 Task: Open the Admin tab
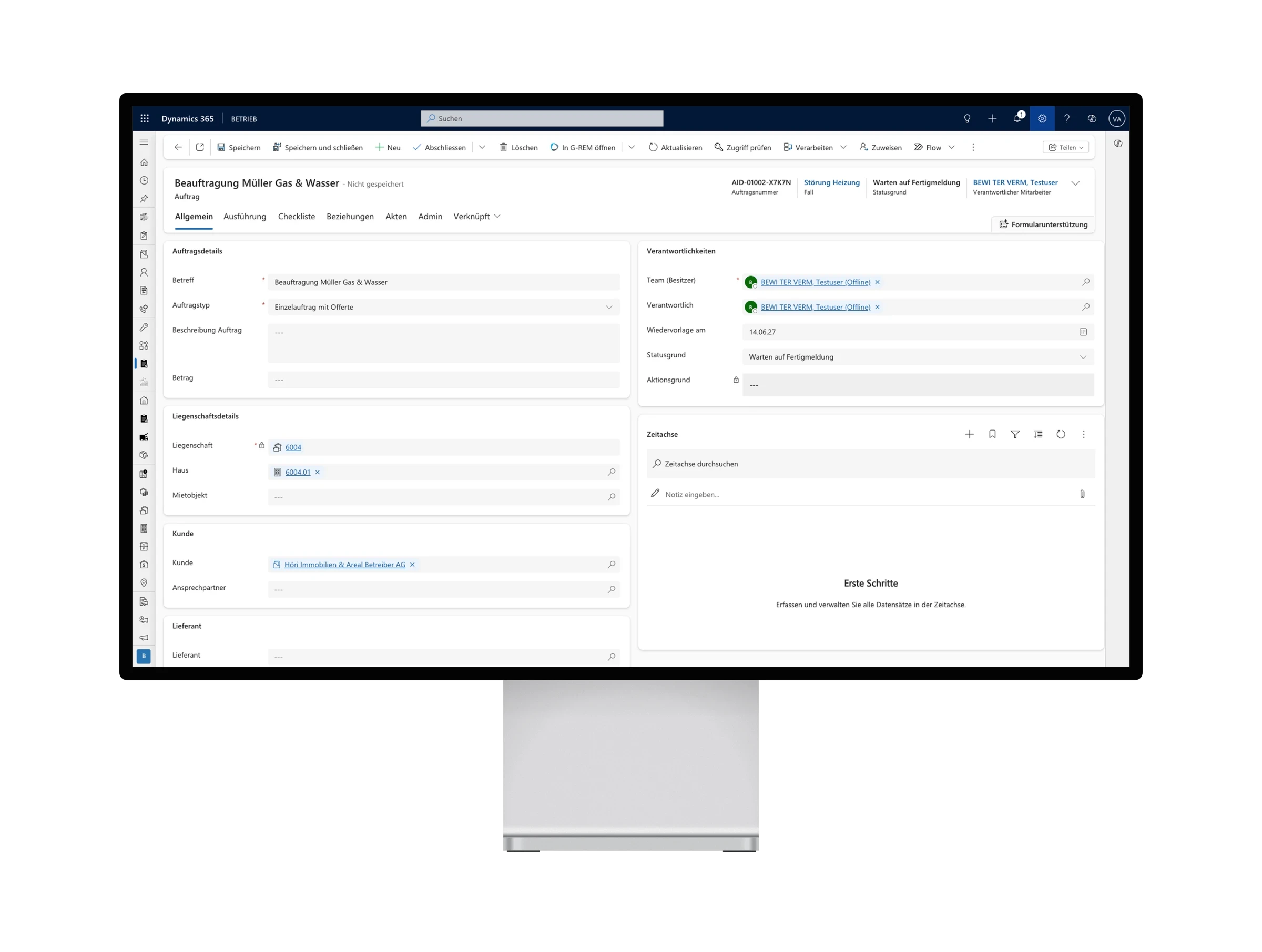pyautogui.click(x=430, y=217)
